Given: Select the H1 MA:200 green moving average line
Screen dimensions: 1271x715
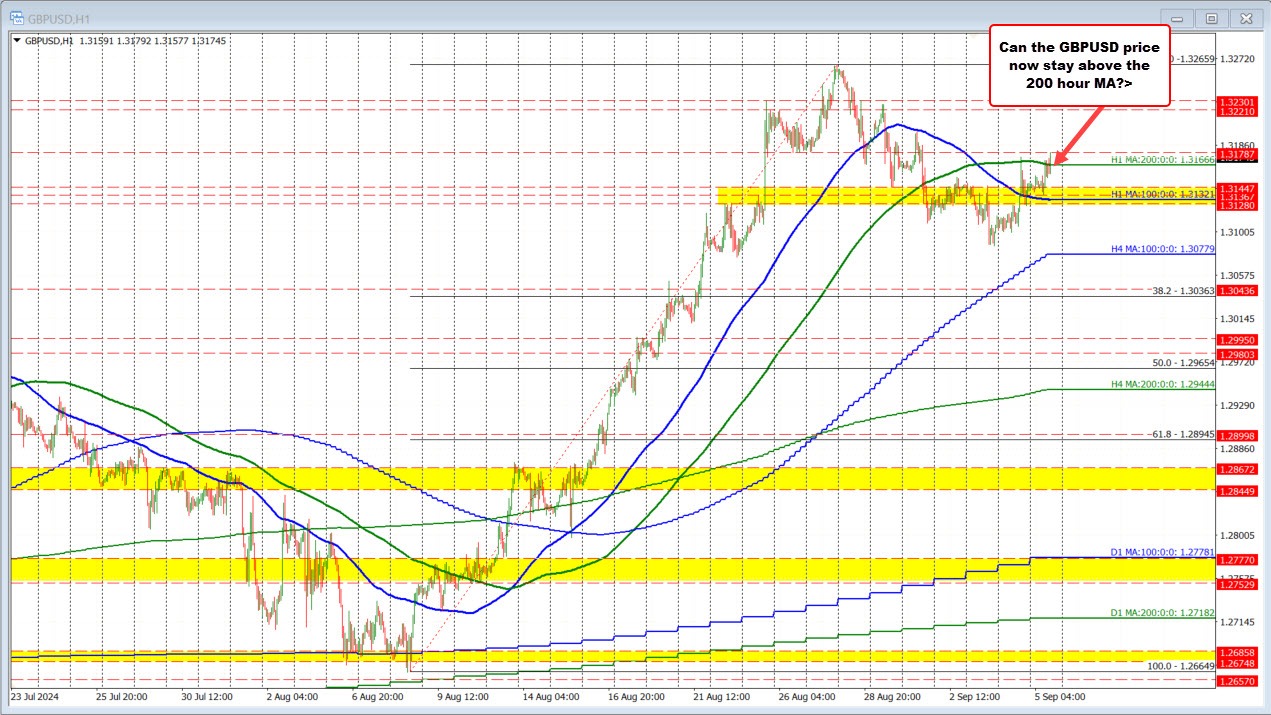Looking at the screenshot, I should pyautogui.click(x=1000, y=162).
